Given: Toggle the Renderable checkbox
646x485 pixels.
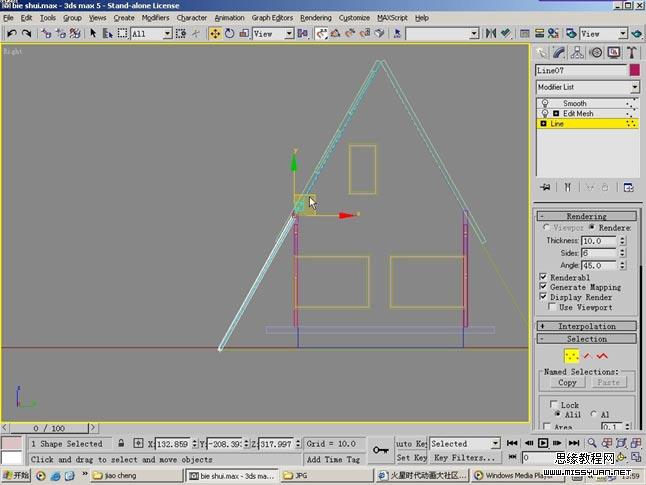Looking at the screenshot, I should [x=543, y=276].
